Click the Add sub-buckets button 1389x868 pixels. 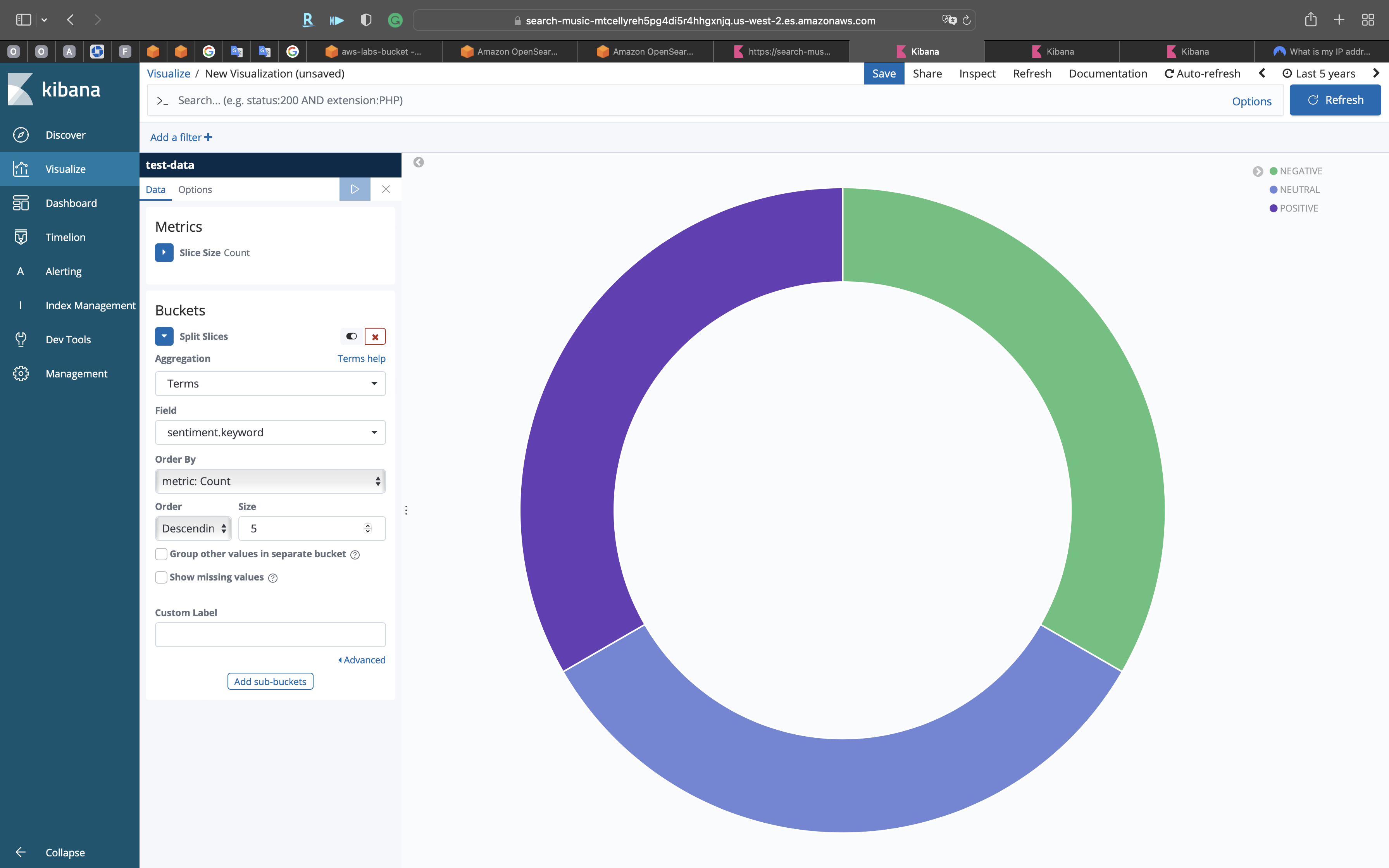pyautogui.click(x=270, y=682)
